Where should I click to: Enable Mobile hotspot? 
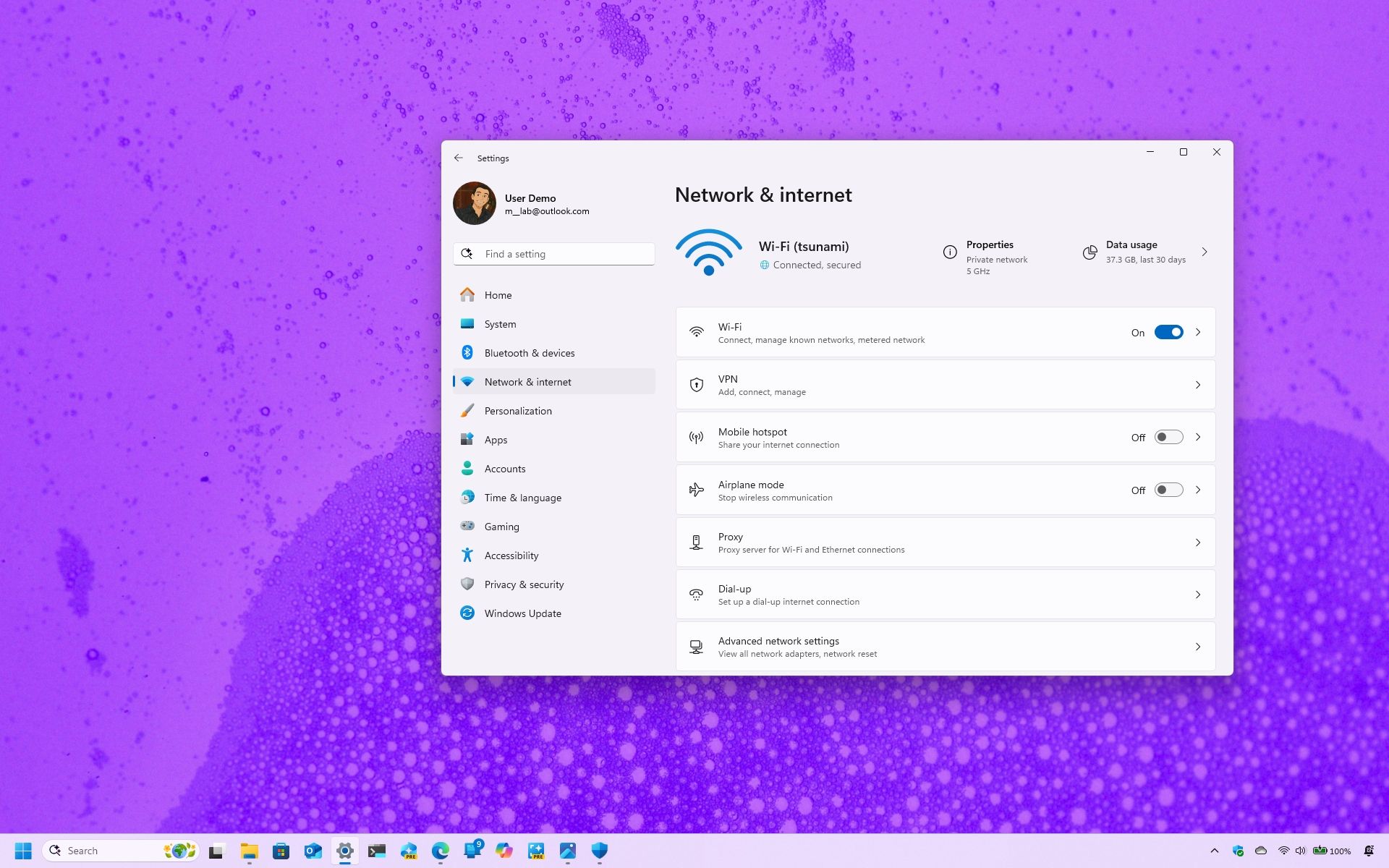[1168, 437]
